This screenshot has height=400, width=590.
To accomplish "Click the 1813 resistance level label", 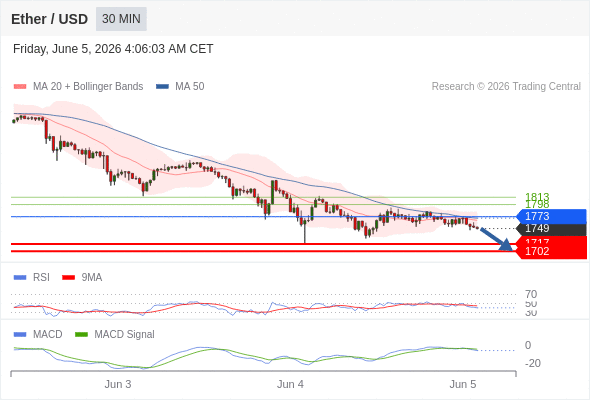I will 537,196.
